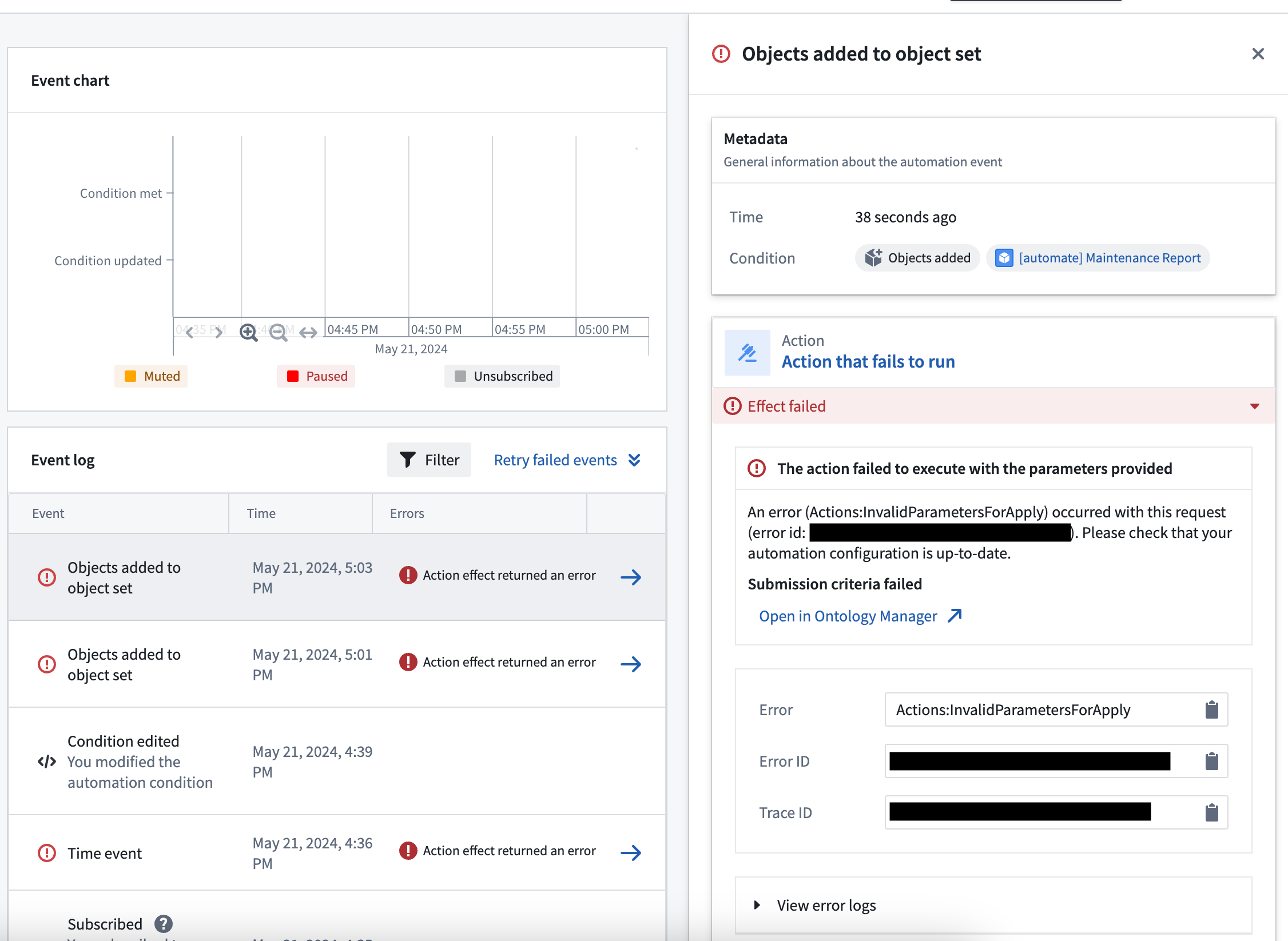Click the copy icon next to Error ID
The height and width of the screenshot is (941, 1288).
(x=1212, y=761)
